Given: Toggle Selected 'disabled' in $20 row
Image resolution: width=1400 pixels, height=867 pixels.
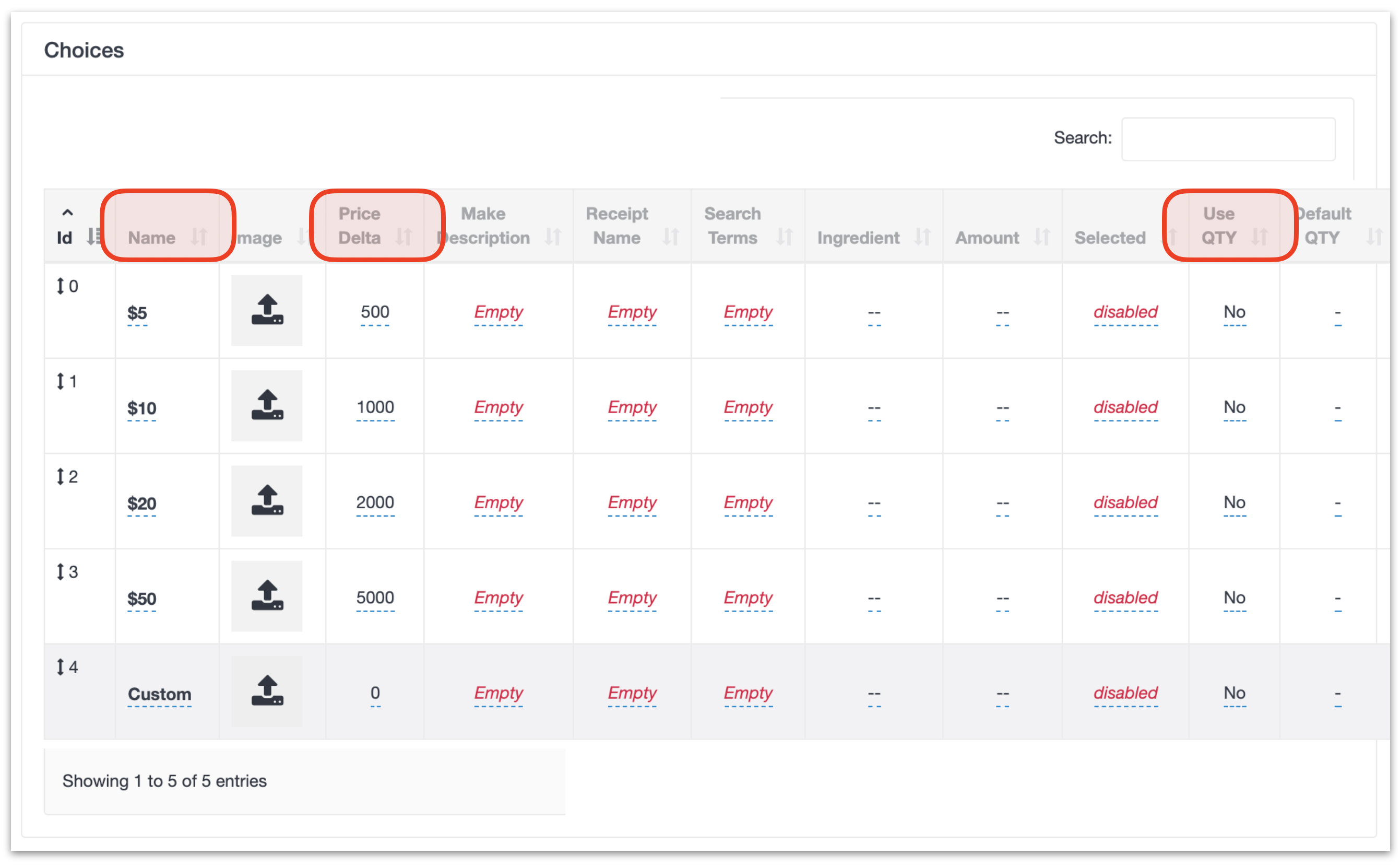Looking at the screenshot, I should click(x=1125, y=502).
